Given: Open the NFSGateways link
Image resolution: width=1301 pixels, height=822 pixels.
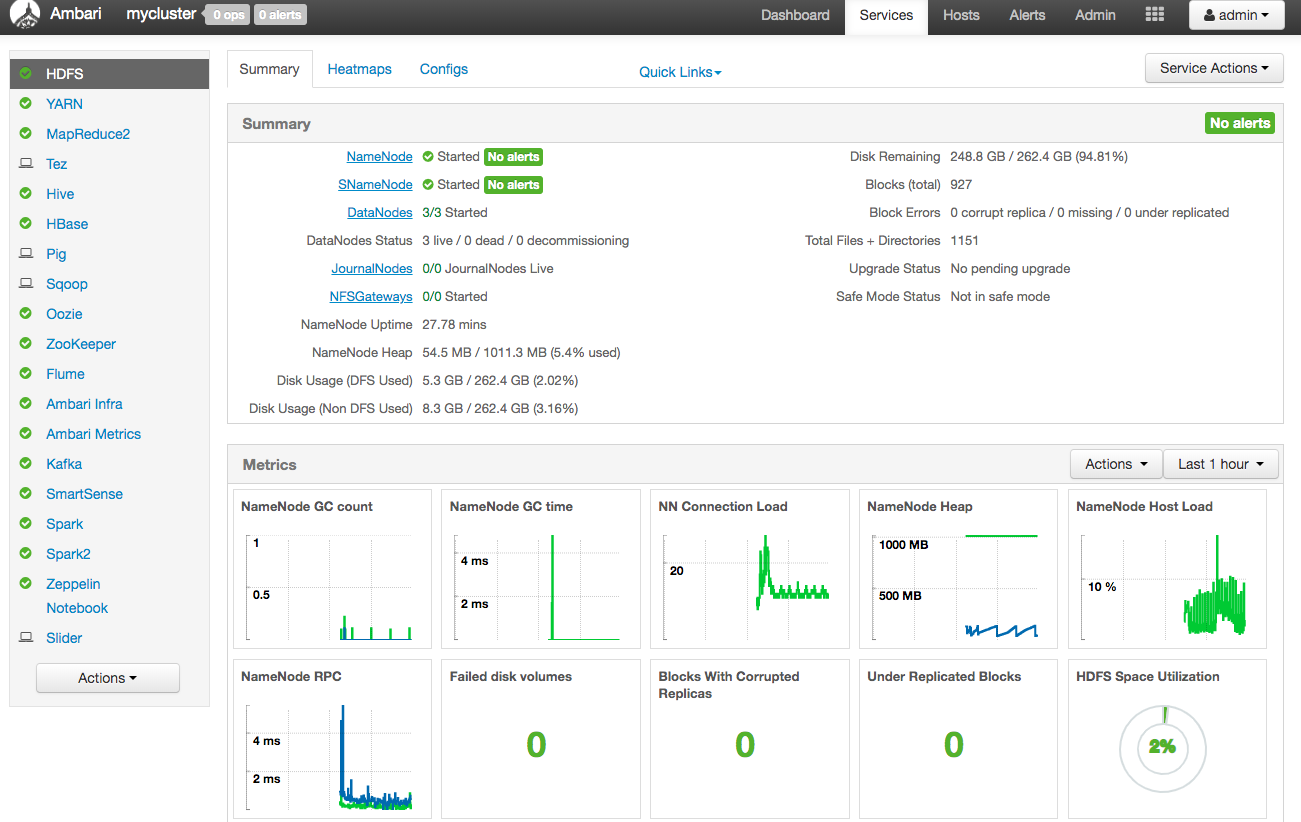Looking at the screenshot, I should point(371,297).
